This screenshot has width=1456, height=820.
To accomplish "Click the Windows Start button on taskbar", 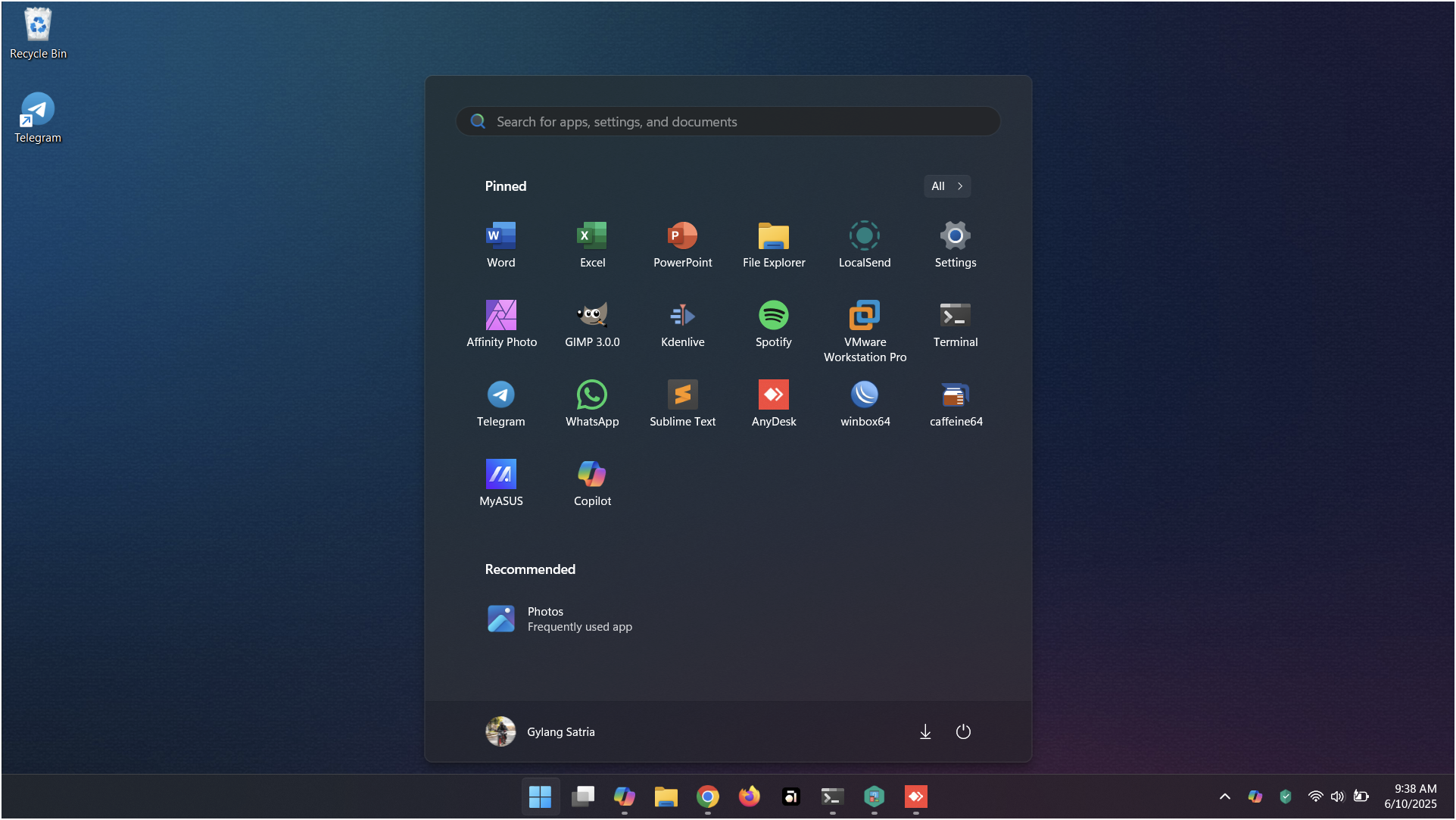I will (x=540, y=797).
